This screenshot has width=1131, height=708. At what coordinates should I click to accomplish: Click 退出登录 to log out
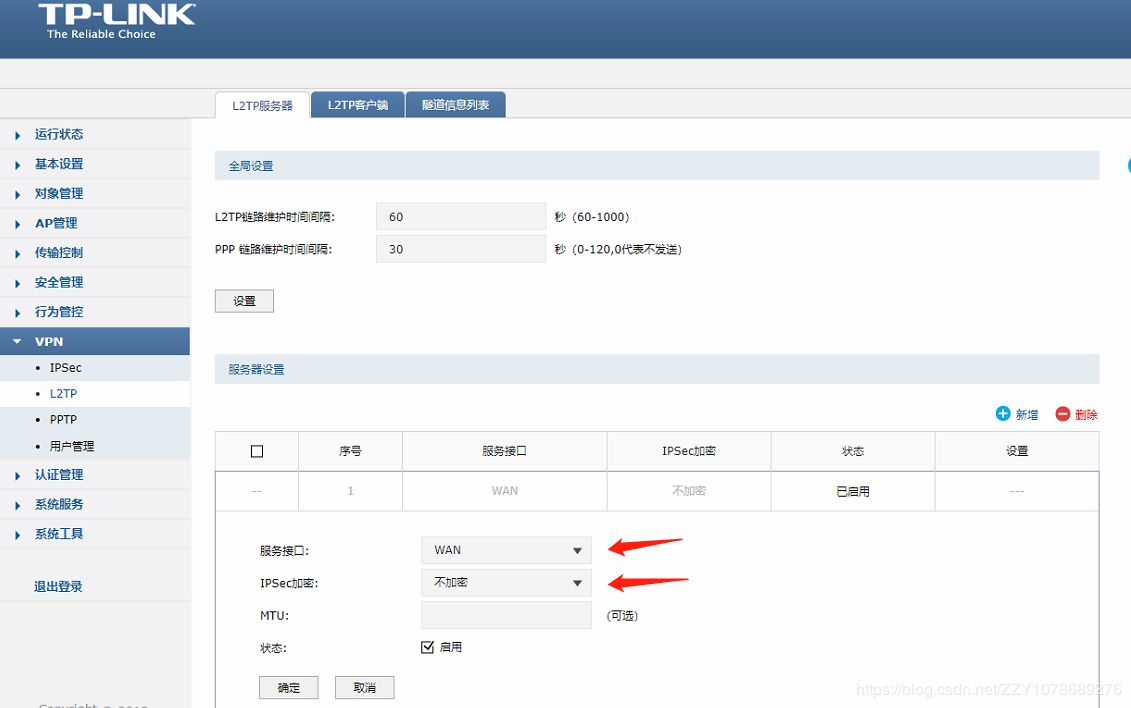[x=58, y=586]
